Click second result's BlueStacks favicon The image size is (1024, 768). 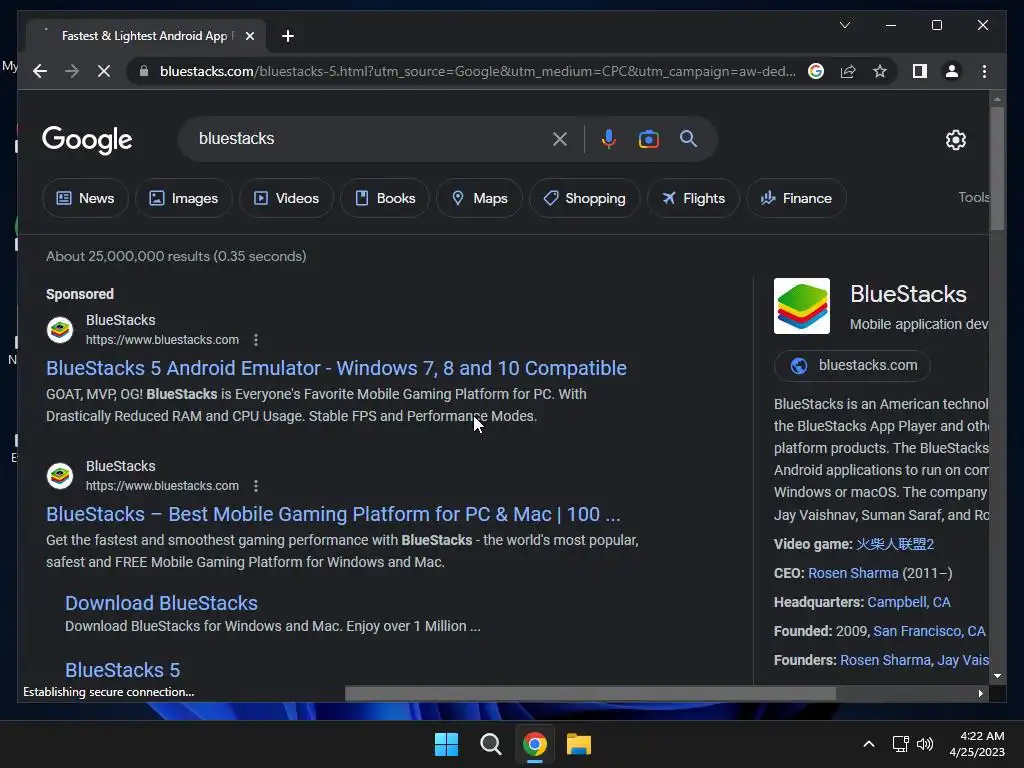pos(59,476)
